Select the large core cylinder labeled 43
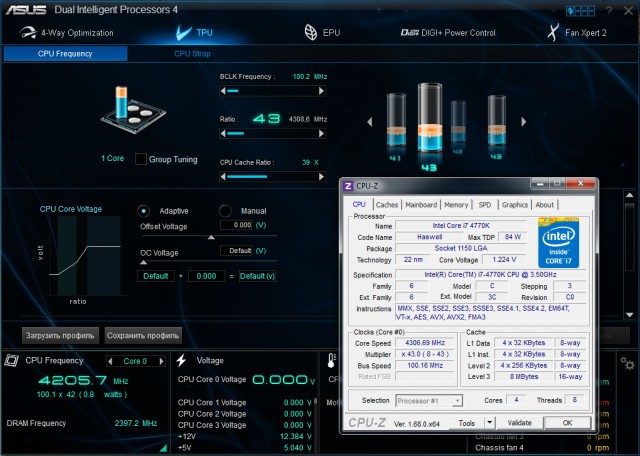 point(430,118)
